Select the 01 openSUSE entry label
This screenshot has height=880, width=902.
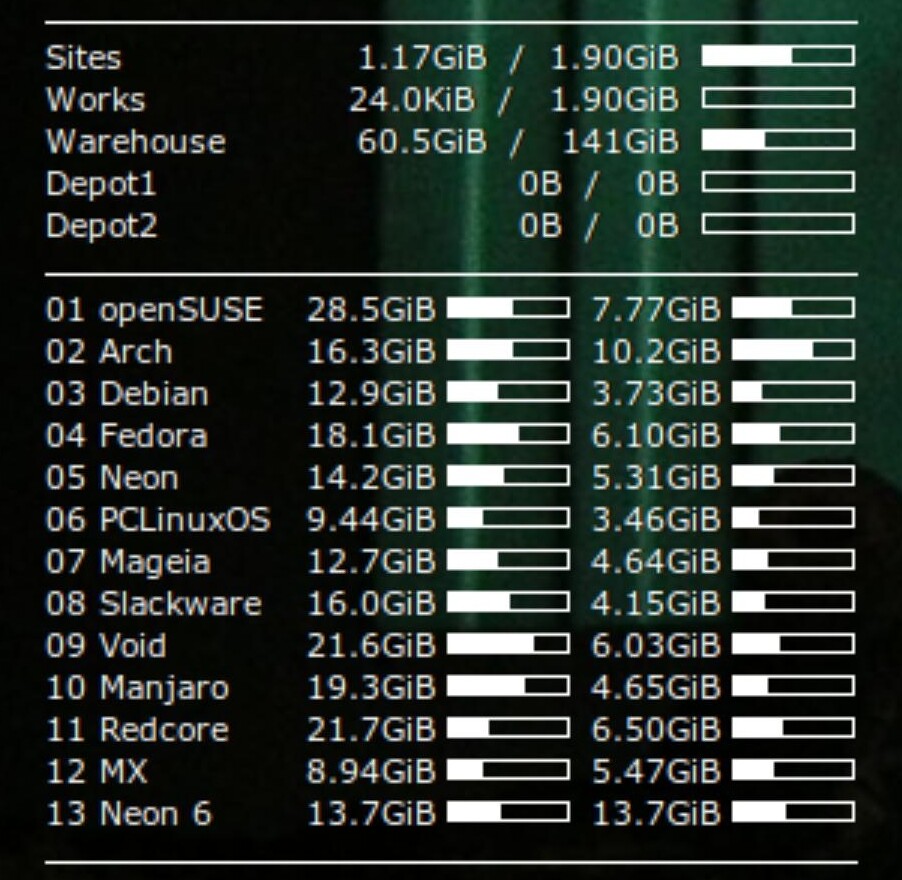coord(154,309)
